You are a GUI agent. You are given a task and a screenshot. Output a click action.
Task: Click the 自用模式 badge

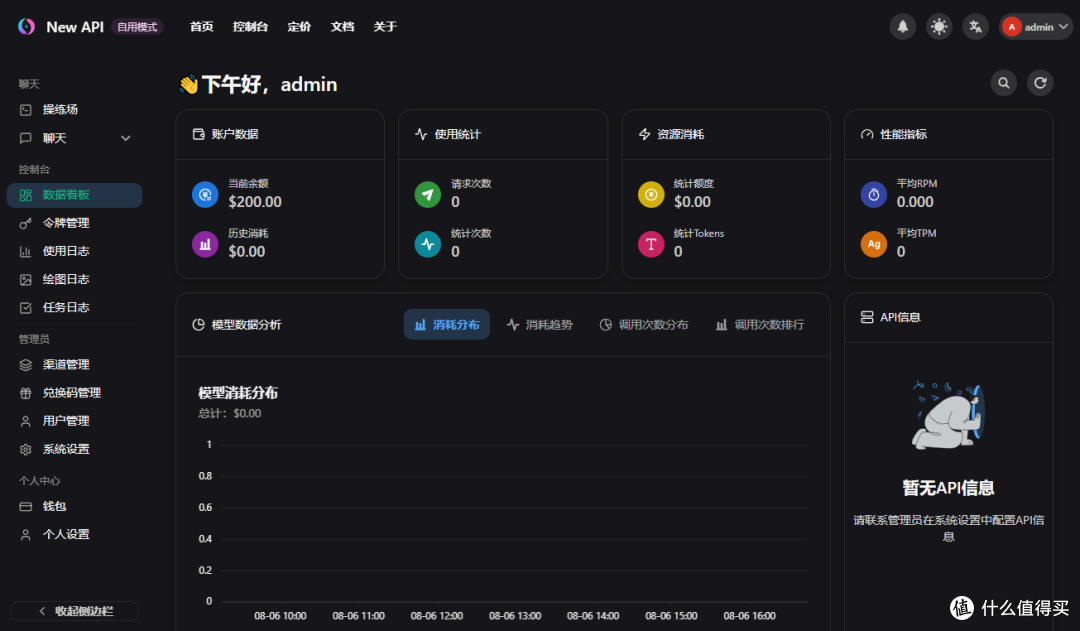137,27
